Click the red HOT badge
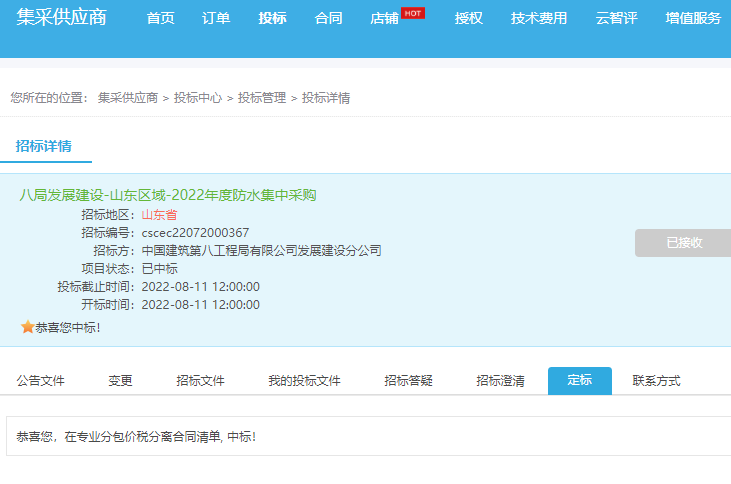Image resolution: width=731 pixels, height=484 pixels. coord(413,14)
